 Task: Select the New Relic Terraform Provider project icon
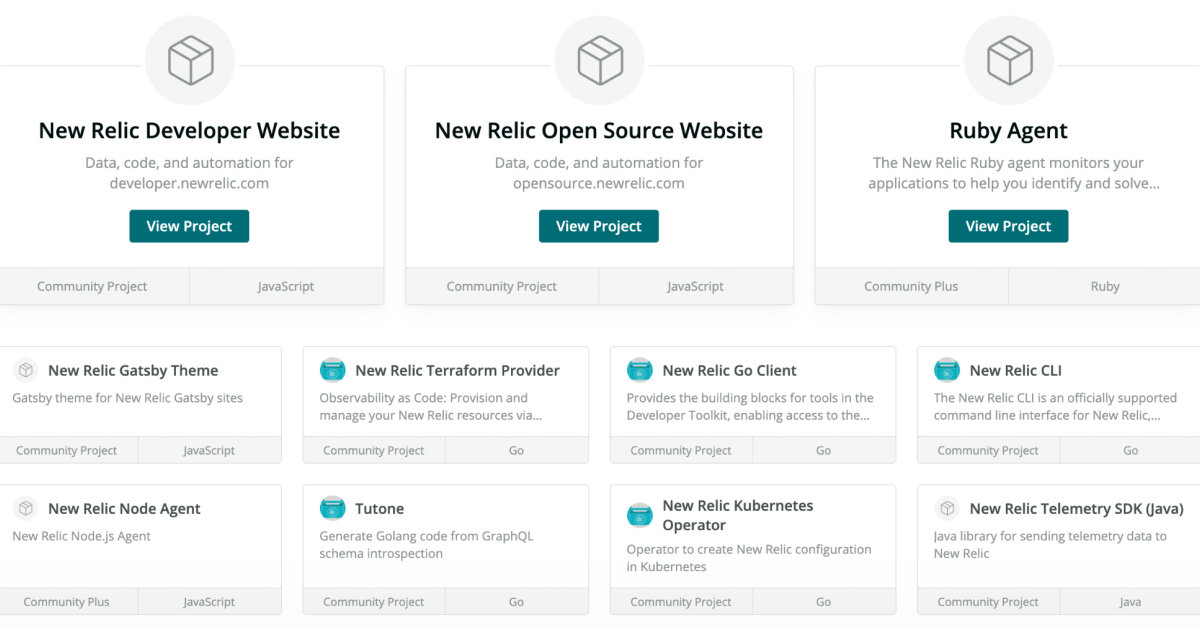332,370
